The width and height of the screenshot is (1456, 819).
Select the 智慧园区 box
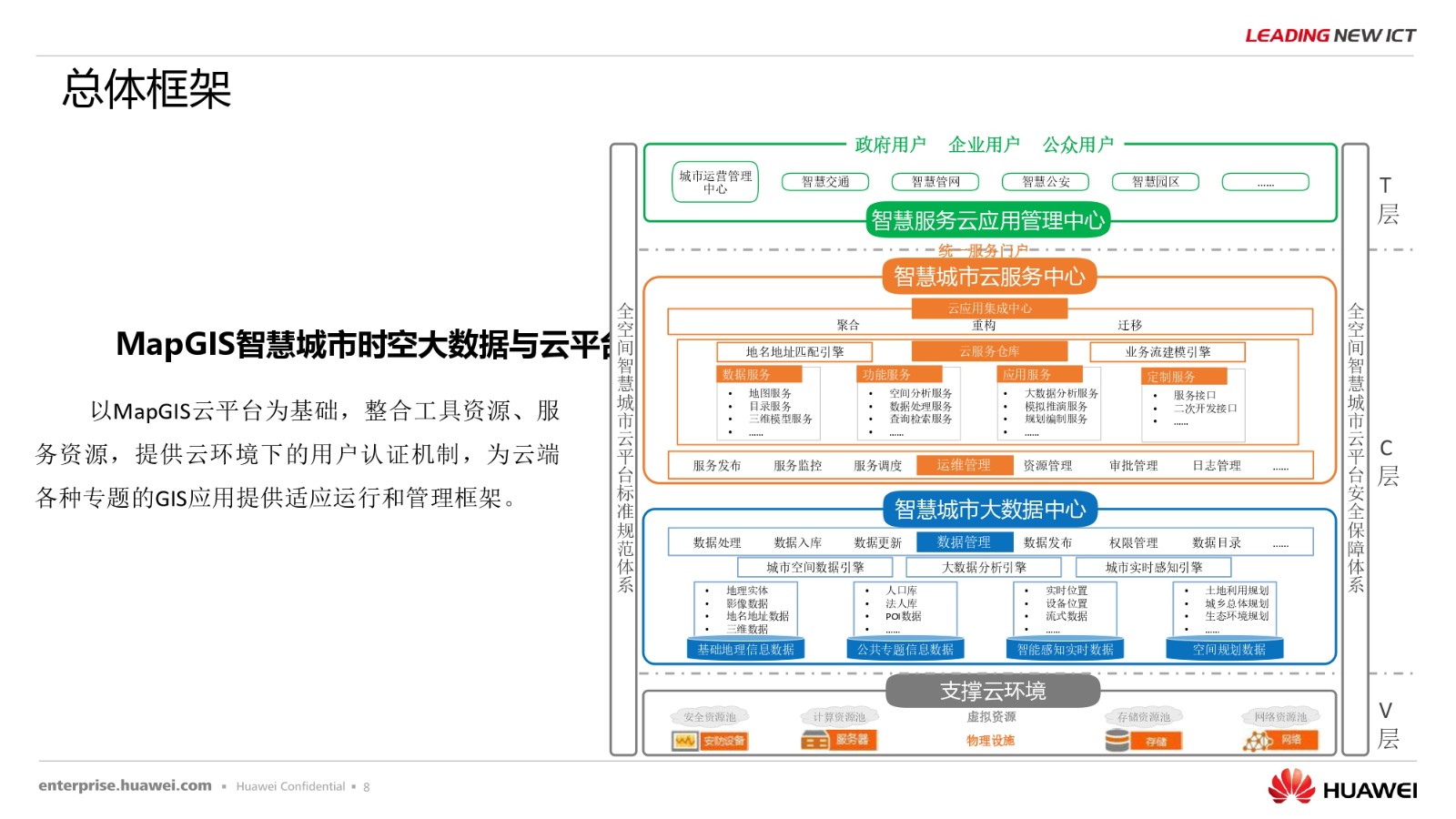1156,182
